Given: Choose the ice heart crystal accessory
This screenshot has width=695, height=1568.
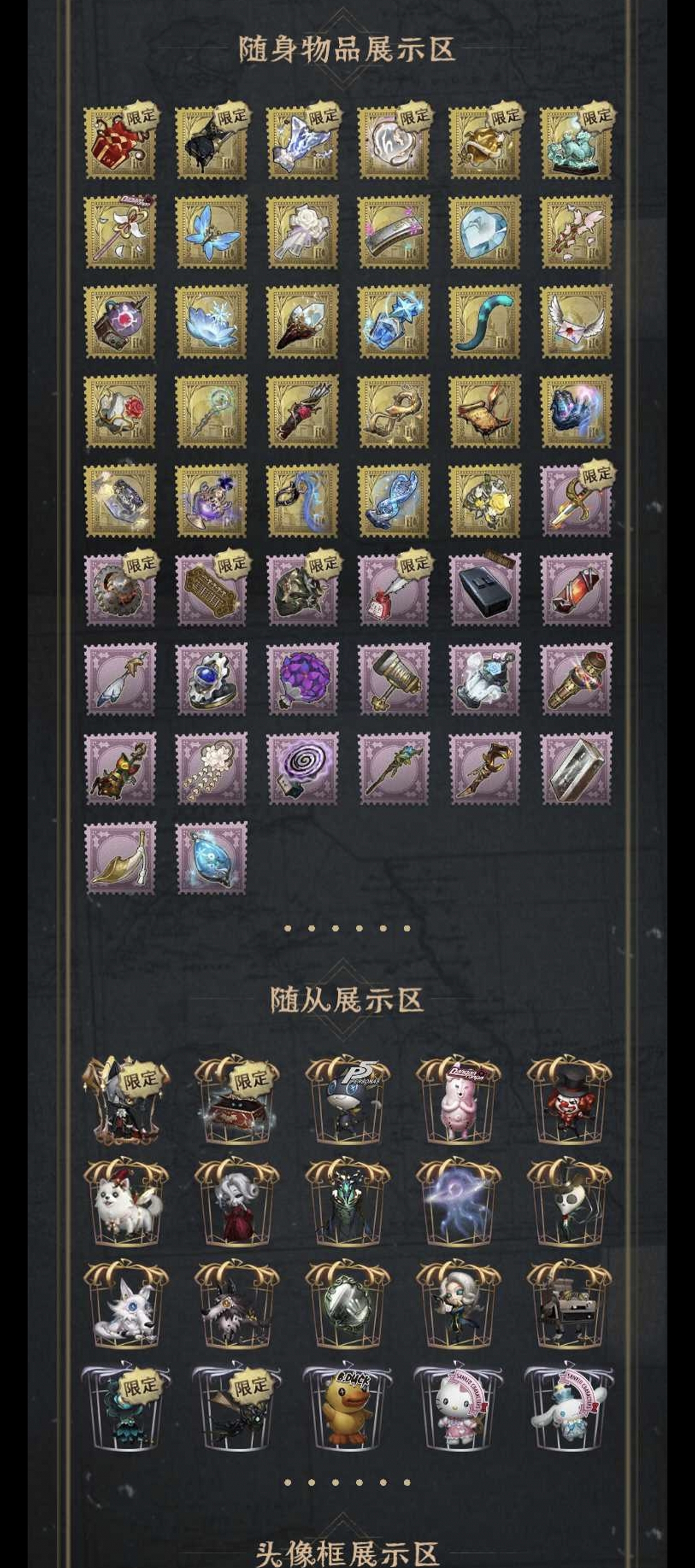Looking at the screenshot, I should coord(485,232).
